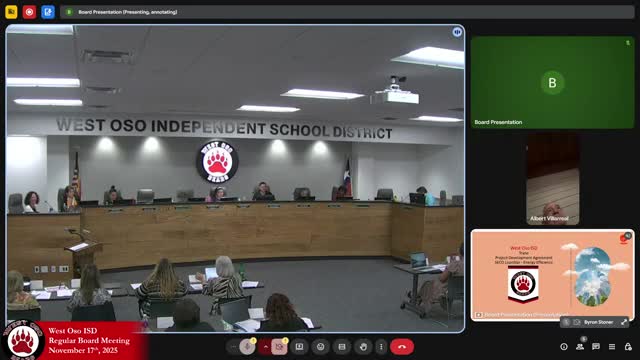Click the present screen button
Viewport: 640px width, 360px height.
[299, 347]
